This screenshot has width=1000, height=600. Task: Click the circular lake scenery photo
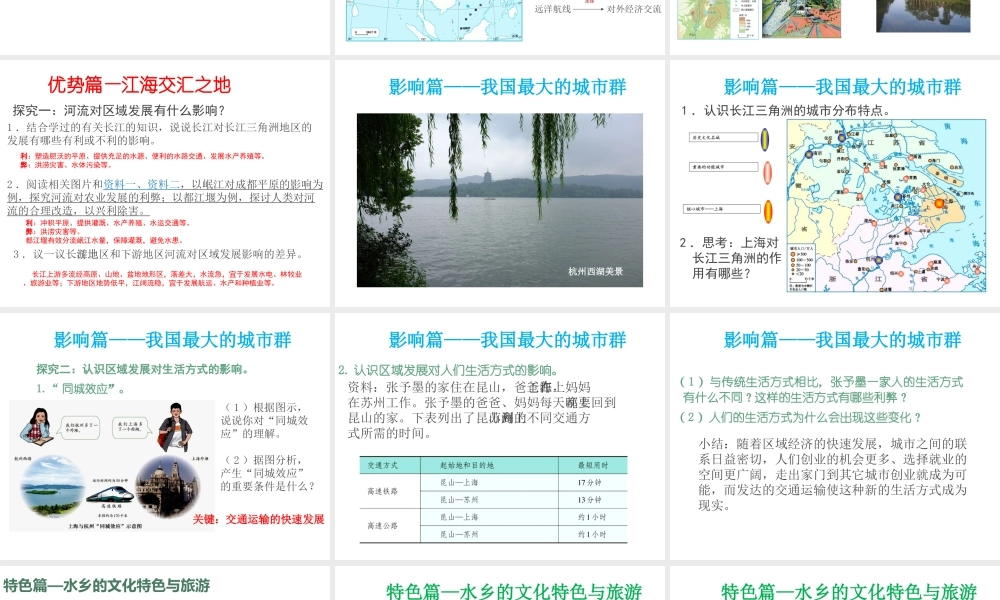point(52,487)
